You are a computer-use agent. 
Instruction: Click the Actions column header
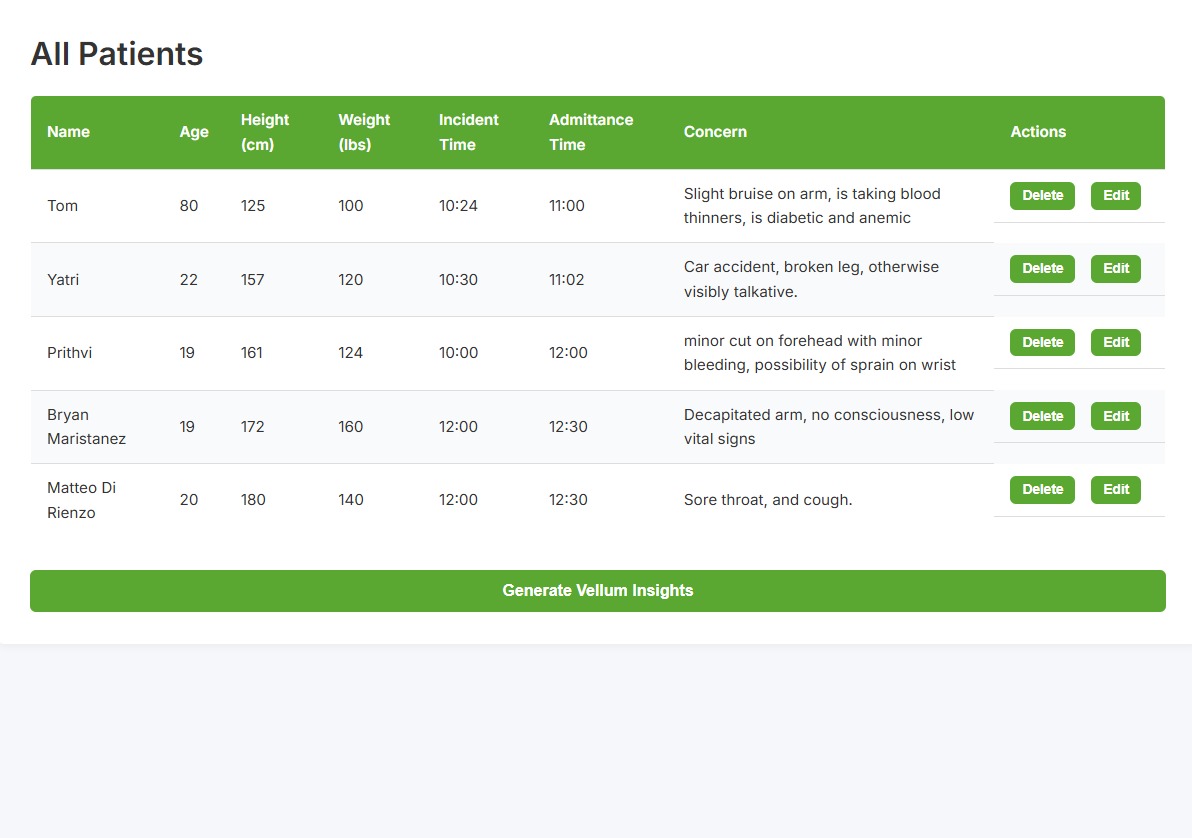(1038, 132)
